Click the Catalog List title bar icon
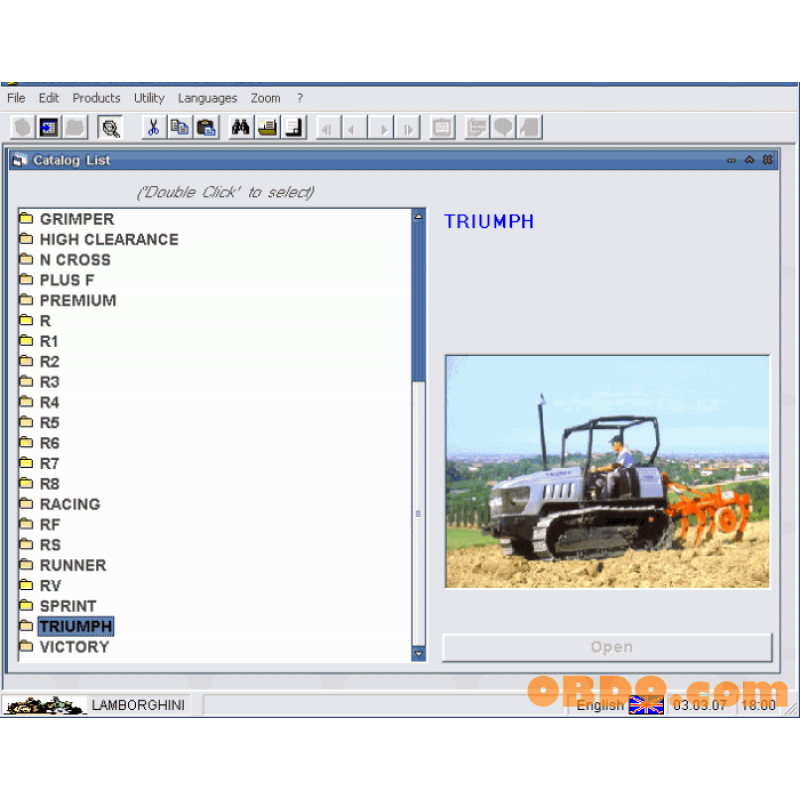800x800 pixels. [x=20, y=160]
